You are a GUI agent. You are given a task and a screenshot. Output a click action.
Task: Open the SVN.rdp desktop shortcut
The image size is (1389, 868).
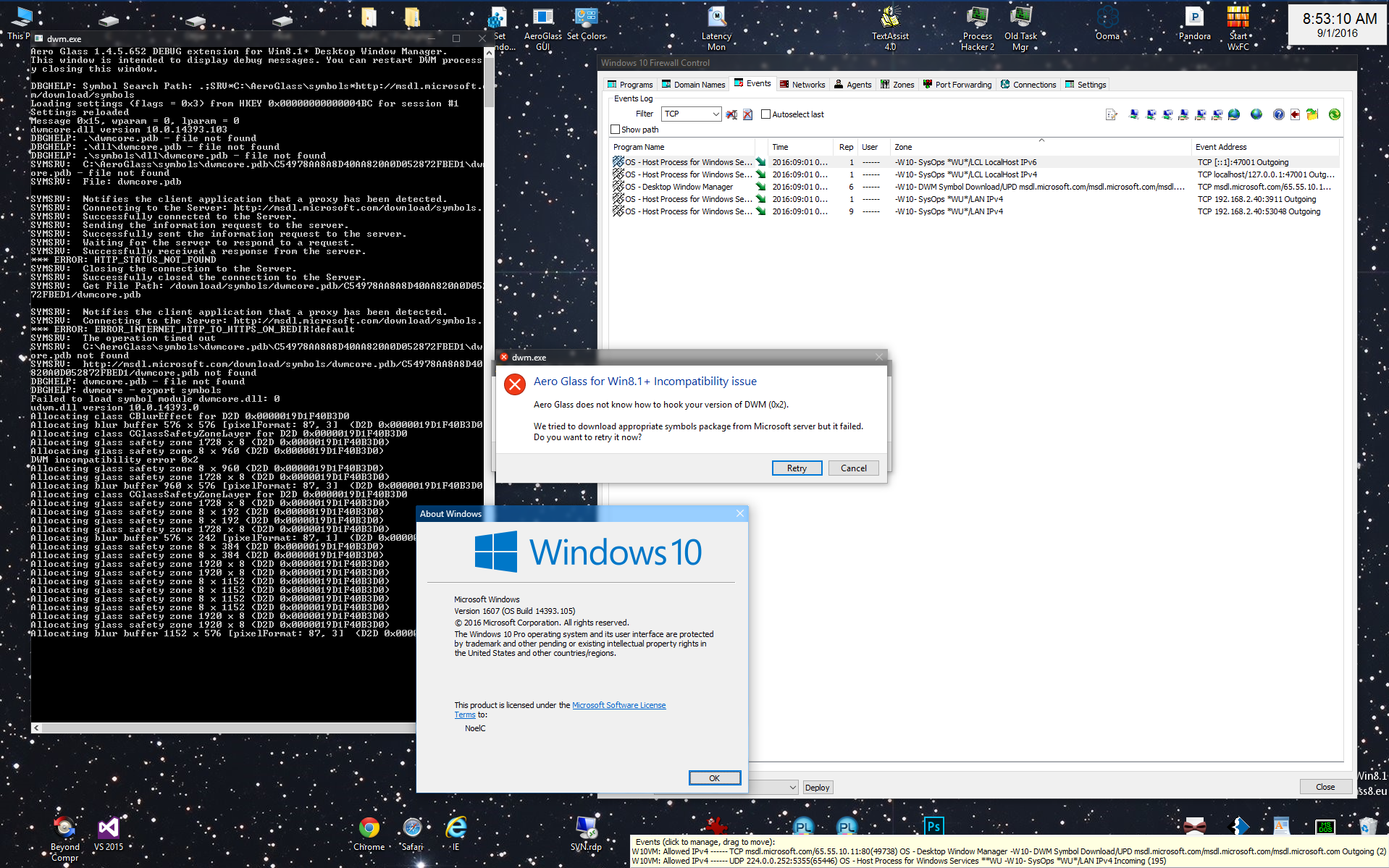coord(586,834)
